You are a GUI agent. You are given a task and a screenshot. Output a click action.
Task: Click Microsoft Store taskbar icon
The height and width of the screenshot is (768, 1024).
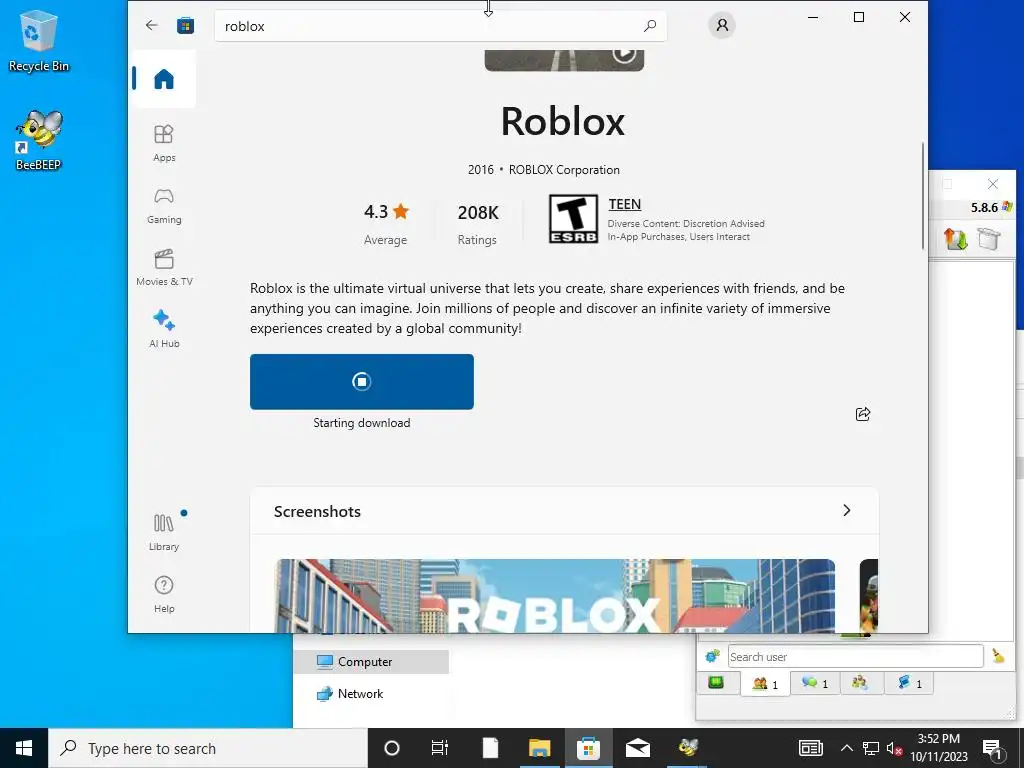click(588, 748)
